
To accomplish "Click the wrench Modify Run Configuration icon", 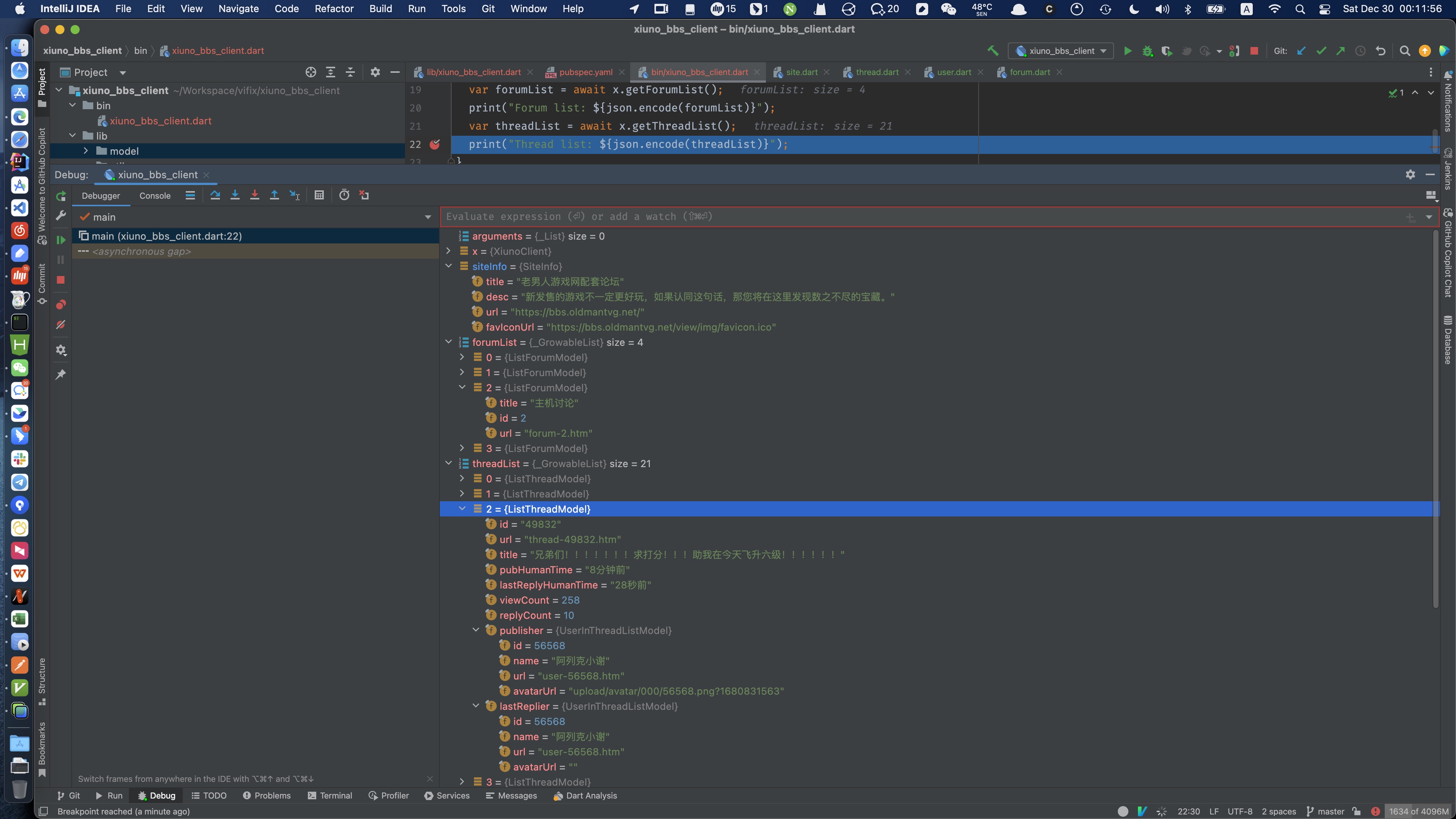I will tap(61, 215).
